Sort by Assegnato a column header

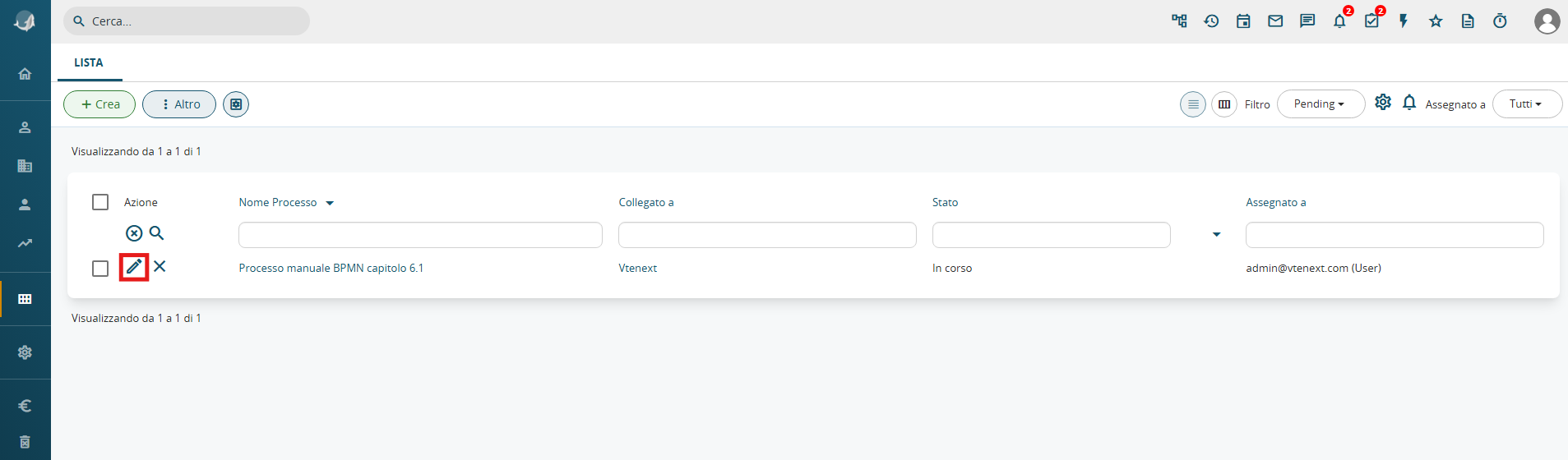pyautogui.click(x=1275, y=202)
